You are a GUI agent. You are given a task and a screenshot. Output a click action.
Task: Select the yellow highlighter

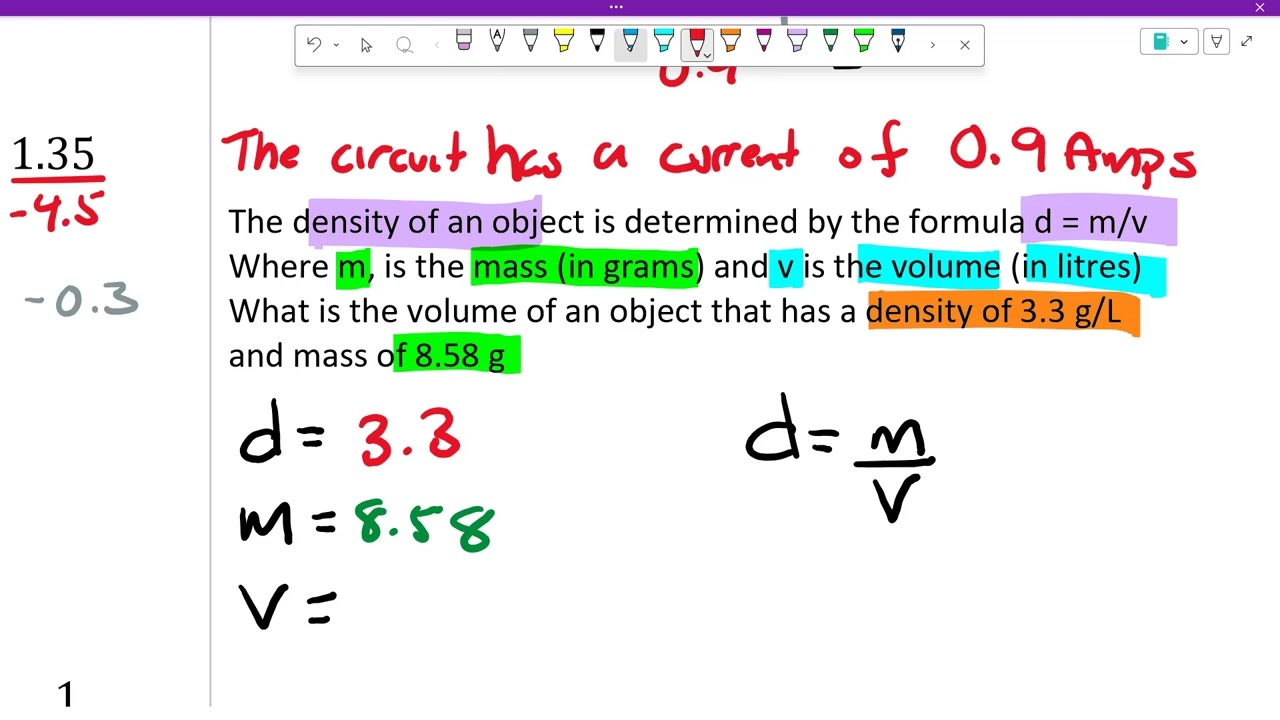point(564,41)
